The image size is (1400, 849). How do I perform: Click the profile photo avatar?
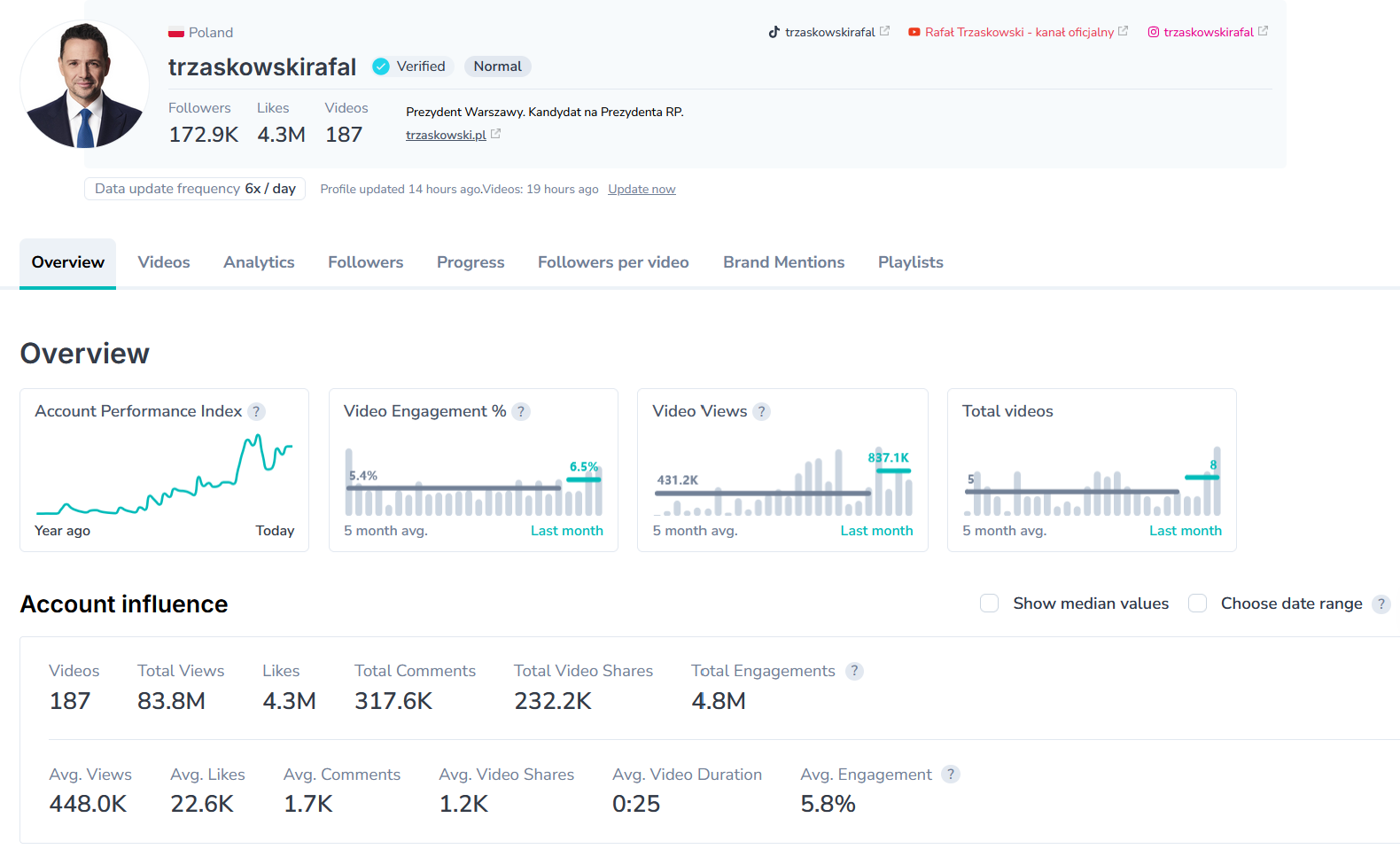[x=85, y=85]
